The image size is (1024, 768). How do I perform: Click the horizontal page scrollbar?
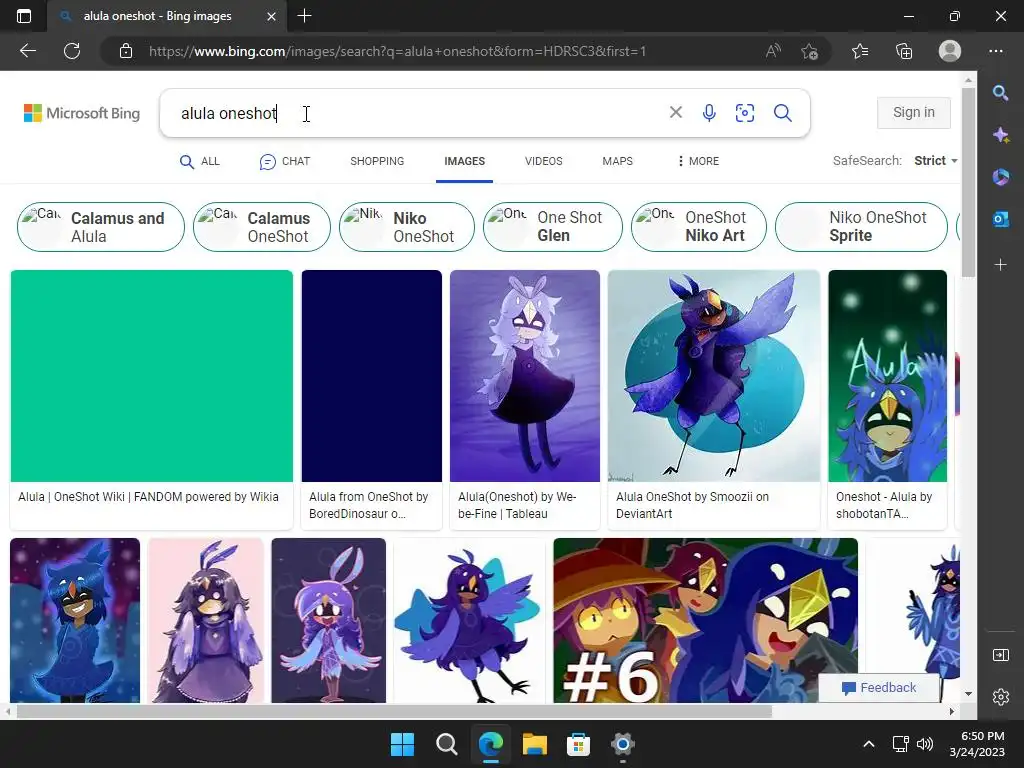tap(394, 711)
